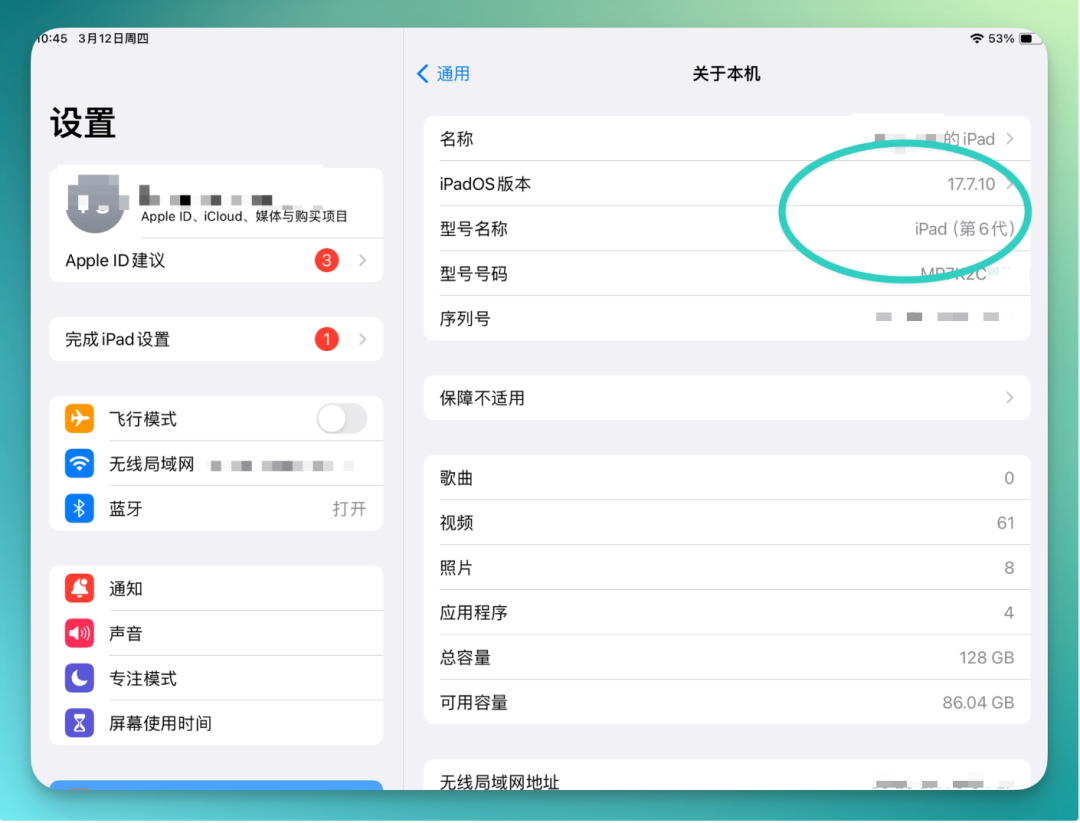1080x823 pixels.
Task: Tap the 应用程序 row showing 4
Action: pos(727,613)
